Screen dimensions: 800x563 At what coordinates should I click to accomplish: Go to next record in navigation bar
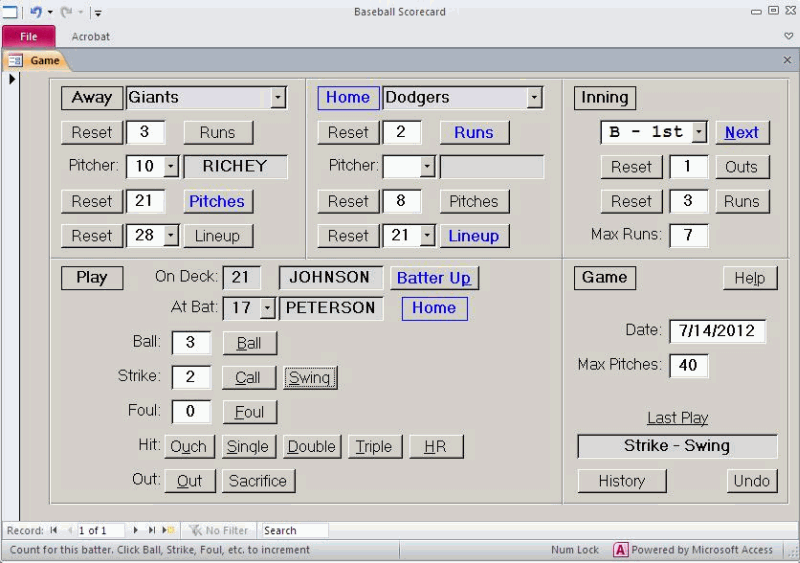click(137, 530)
